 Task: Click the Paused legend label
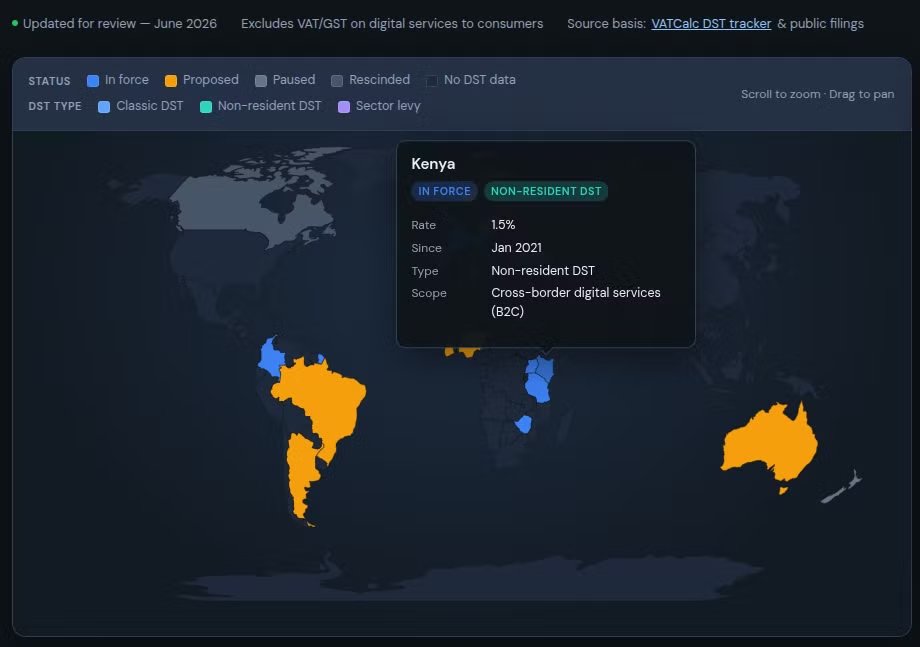tap(294, 80)
